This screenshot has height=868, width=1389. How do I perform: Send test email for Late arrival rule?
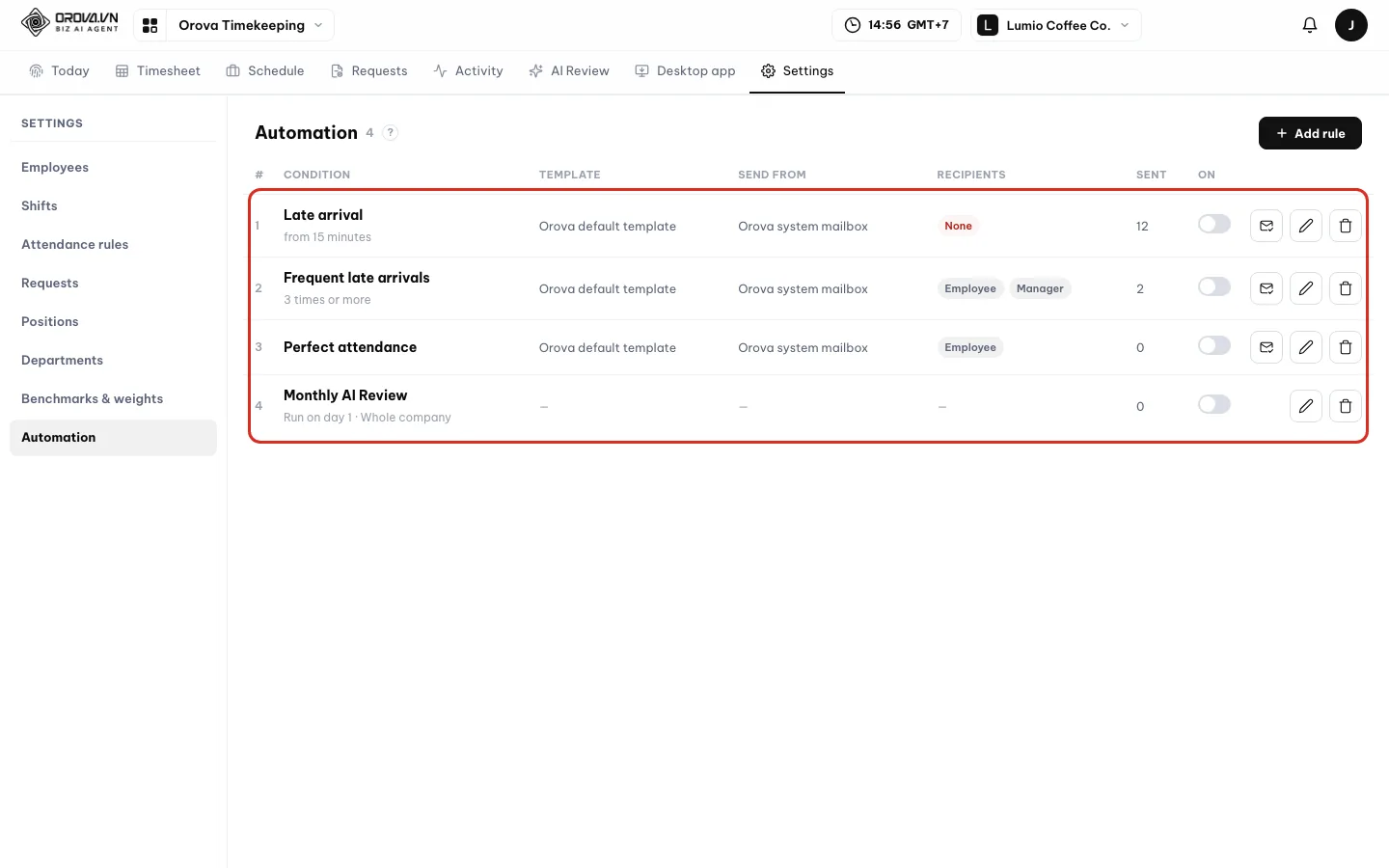pos(1266,226)
